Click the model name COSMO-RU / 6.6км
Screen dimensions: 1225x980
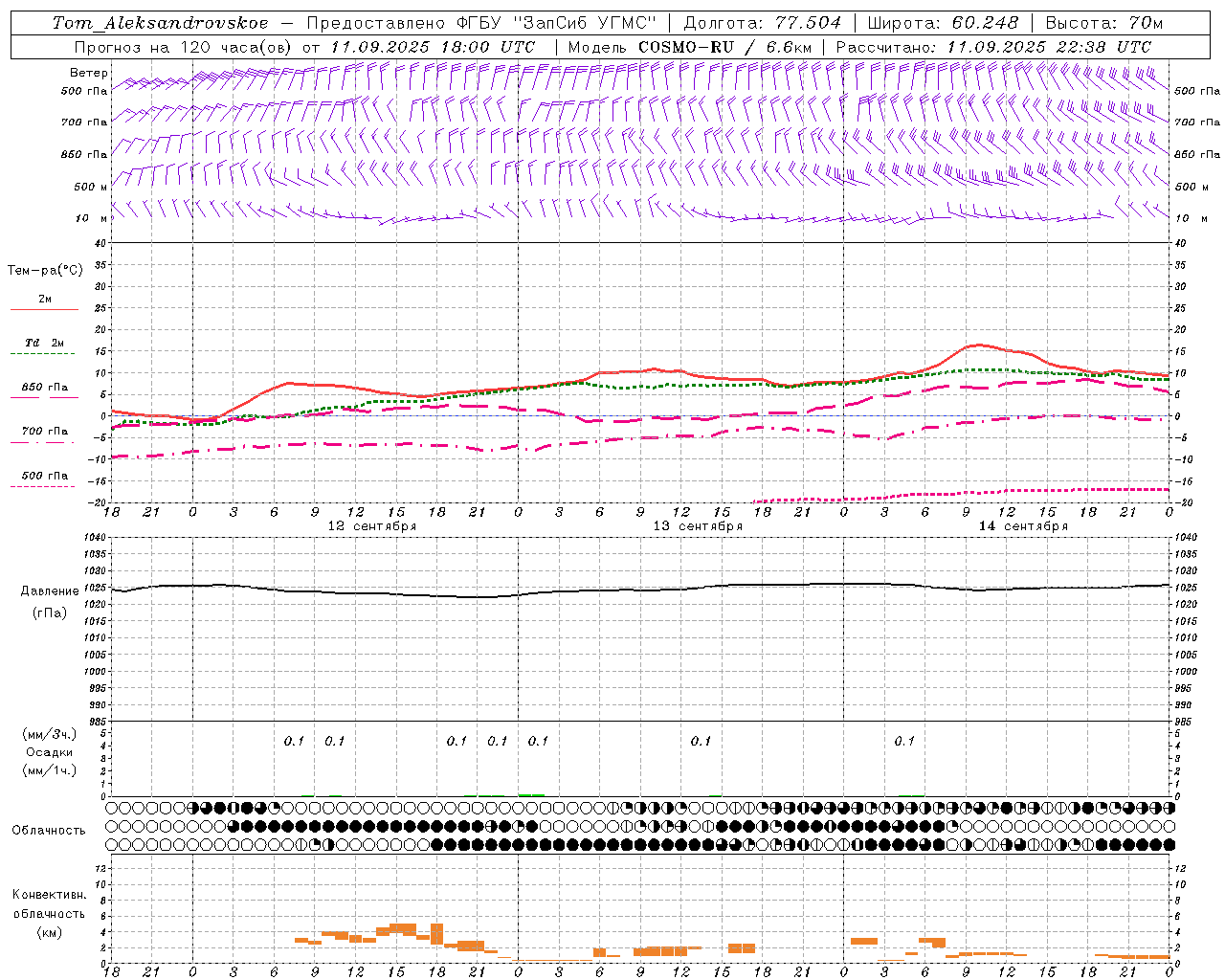click(724, 46)
